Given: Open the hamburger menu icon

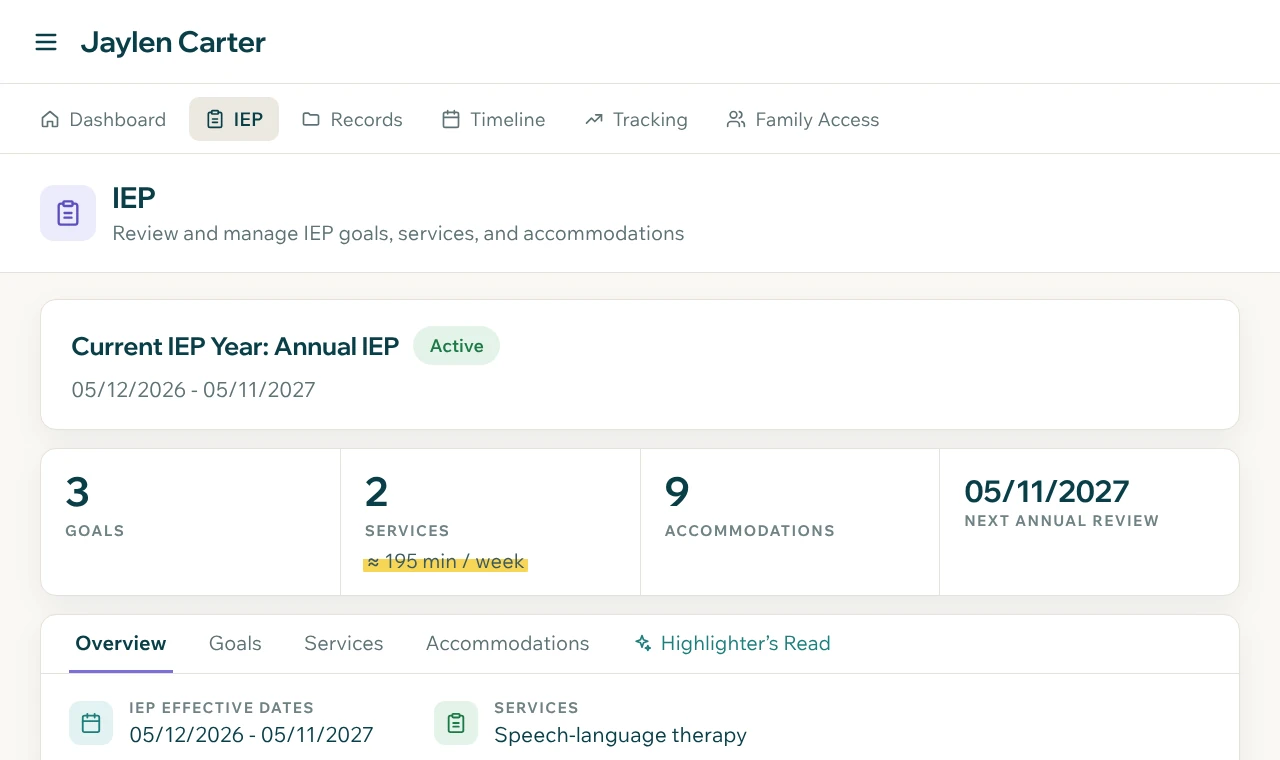Looking at the screenshot, I should pos(46,42).
